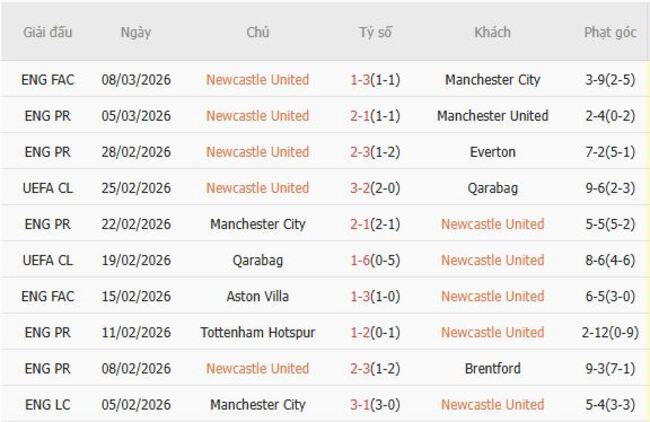The width and height of the screenshot is (650, 422).
Task: Click the Ngày column header
Action: [x=136, y=32]
